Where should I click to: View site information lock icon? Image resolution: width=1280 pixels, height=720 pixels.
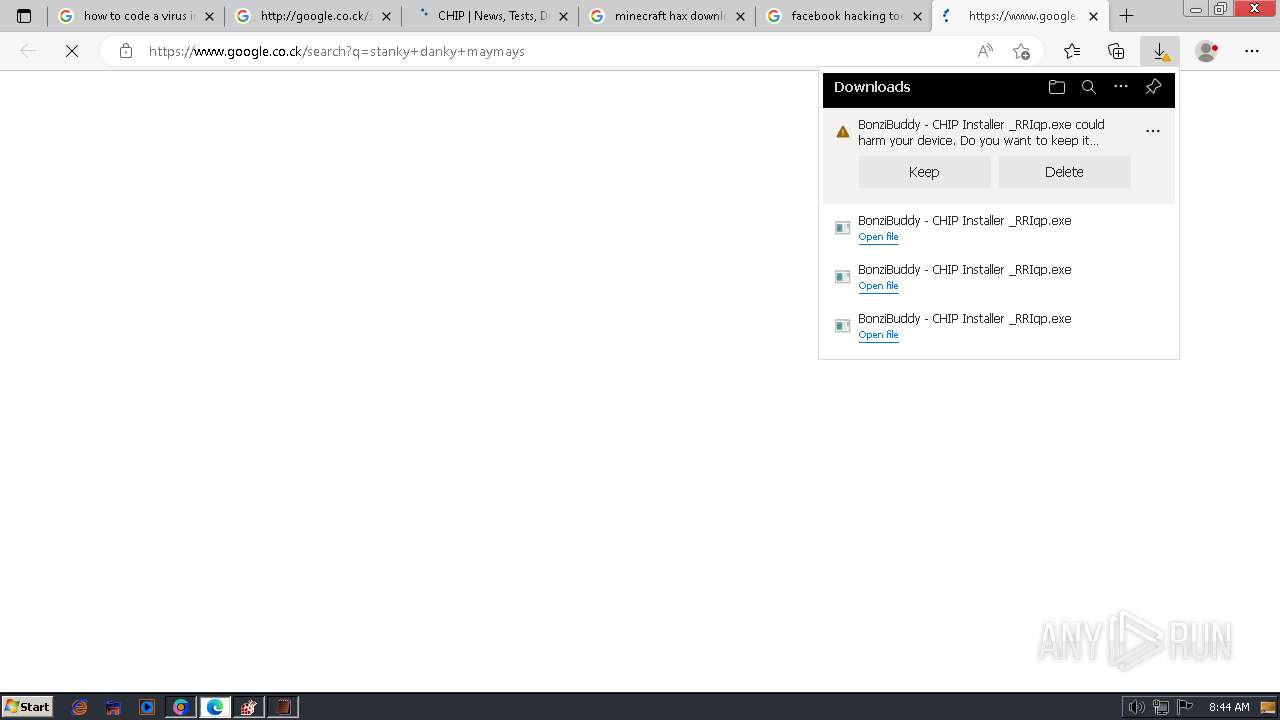(125, 51)
